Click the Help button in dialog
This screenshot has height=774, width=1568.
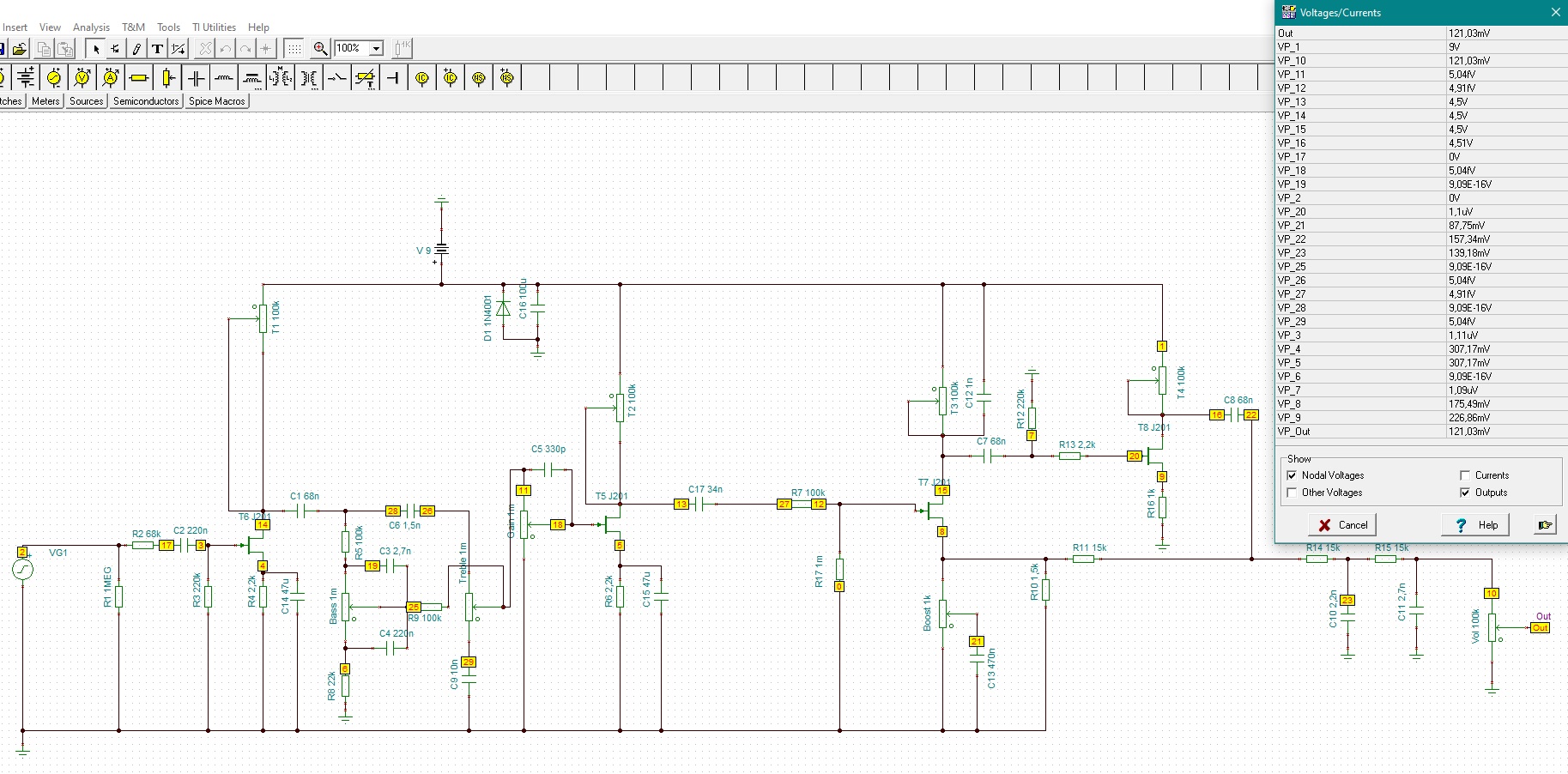click(1476, 525)
